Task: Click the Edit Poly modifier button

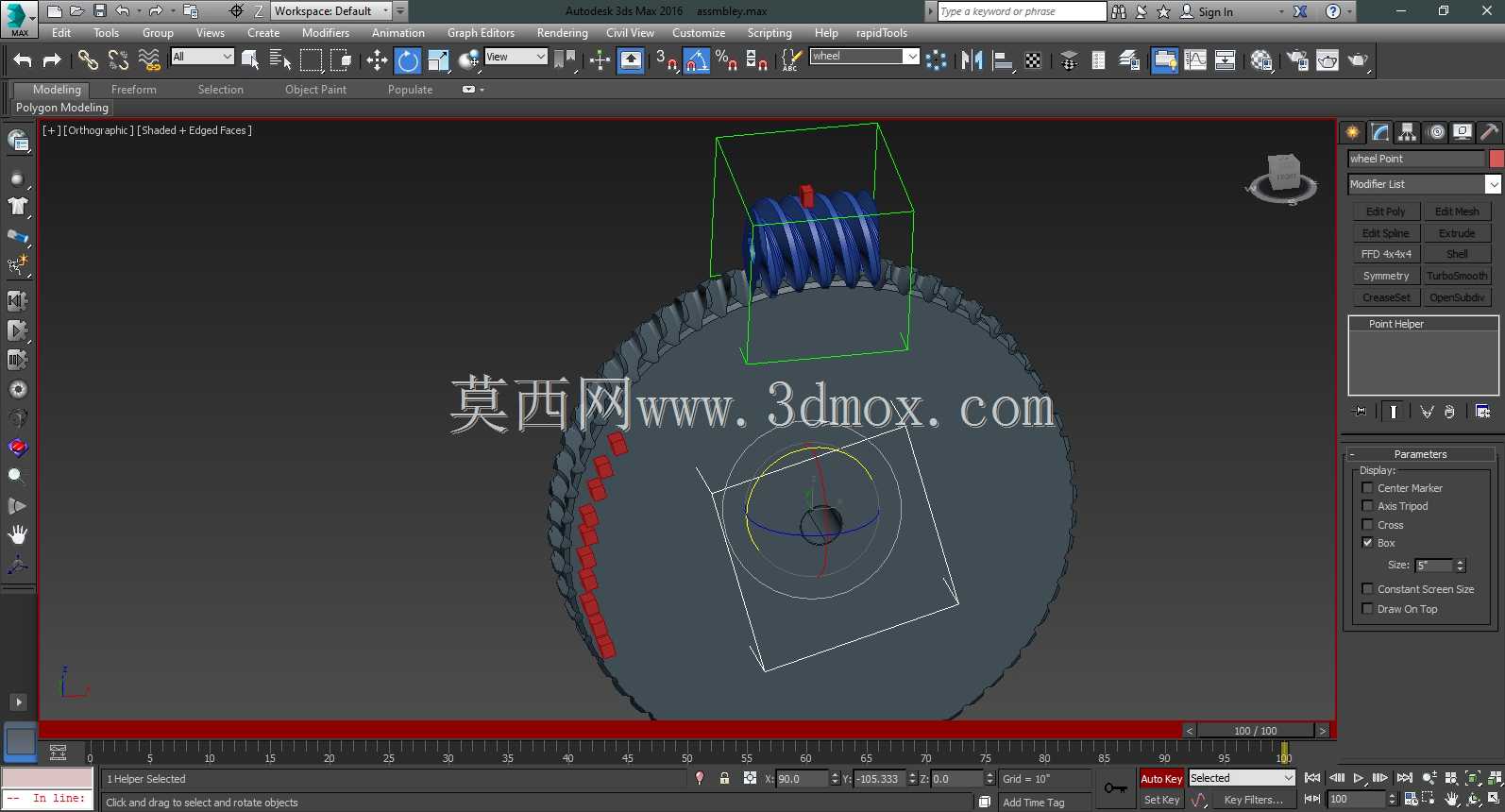Action: coord(1385,211)
